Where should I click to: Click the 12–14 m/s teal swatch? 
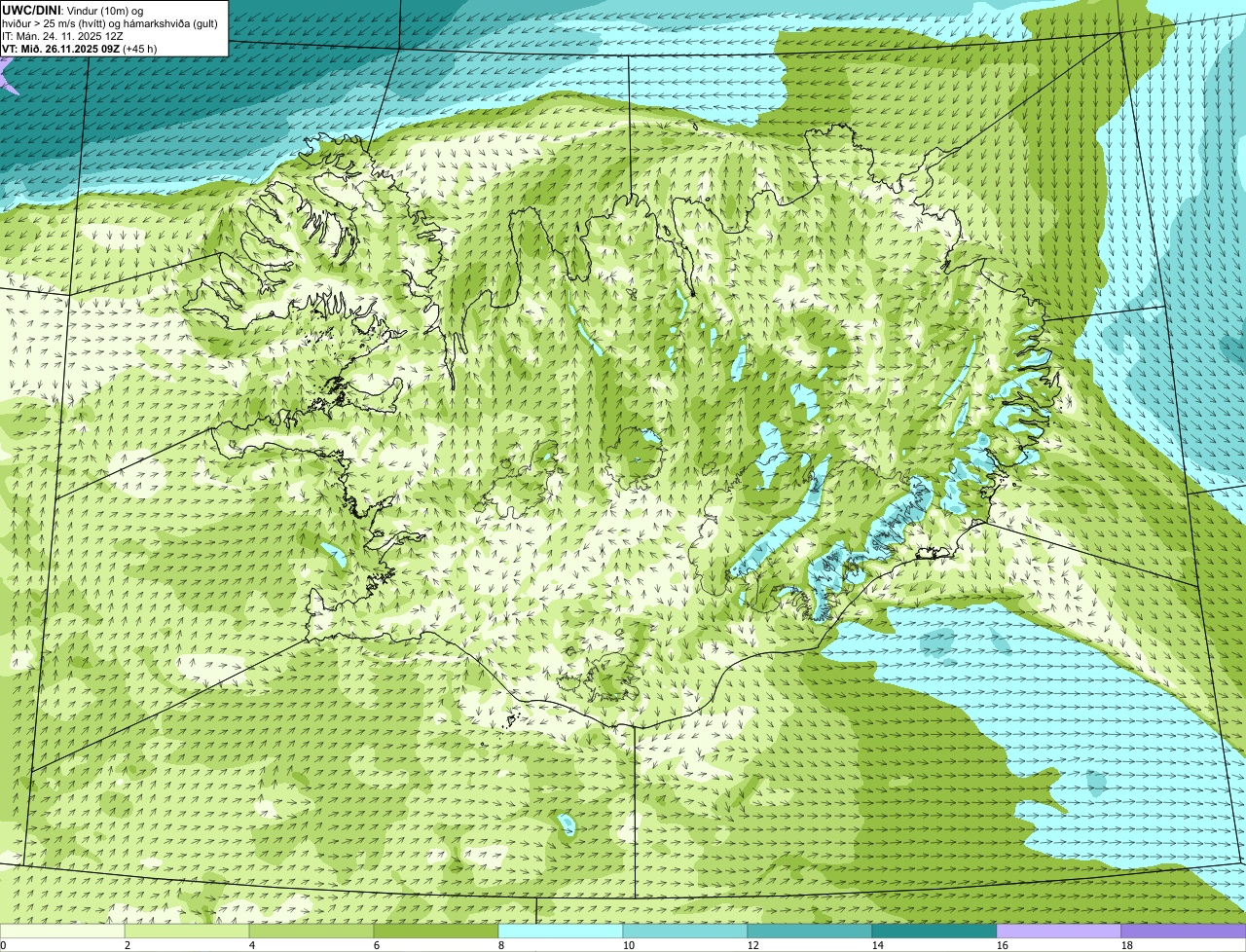810,931
